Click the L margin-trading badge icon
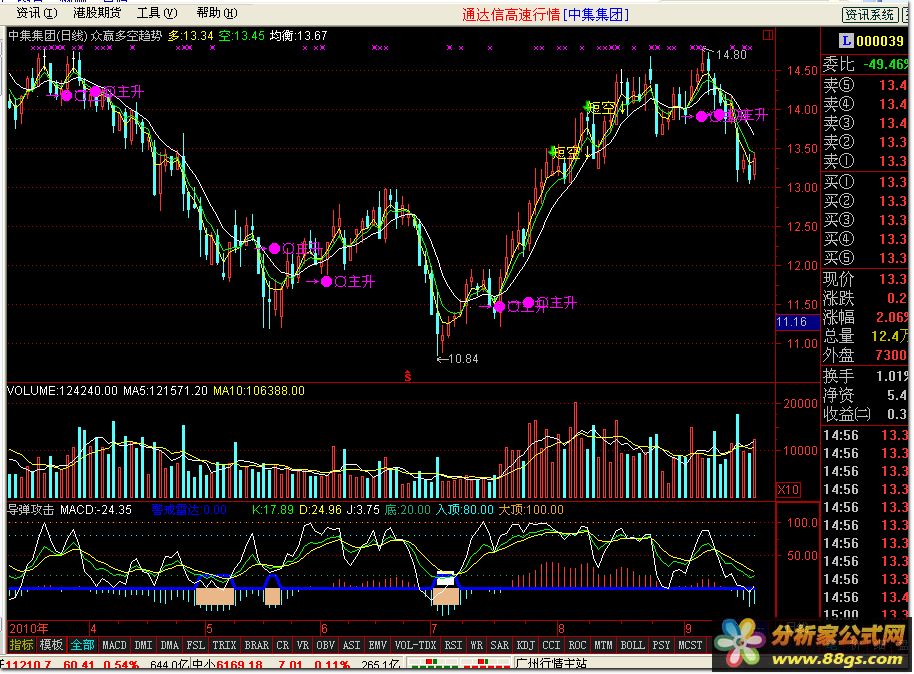The height and width of the screenshot is (674, 914). click(846, 41)
